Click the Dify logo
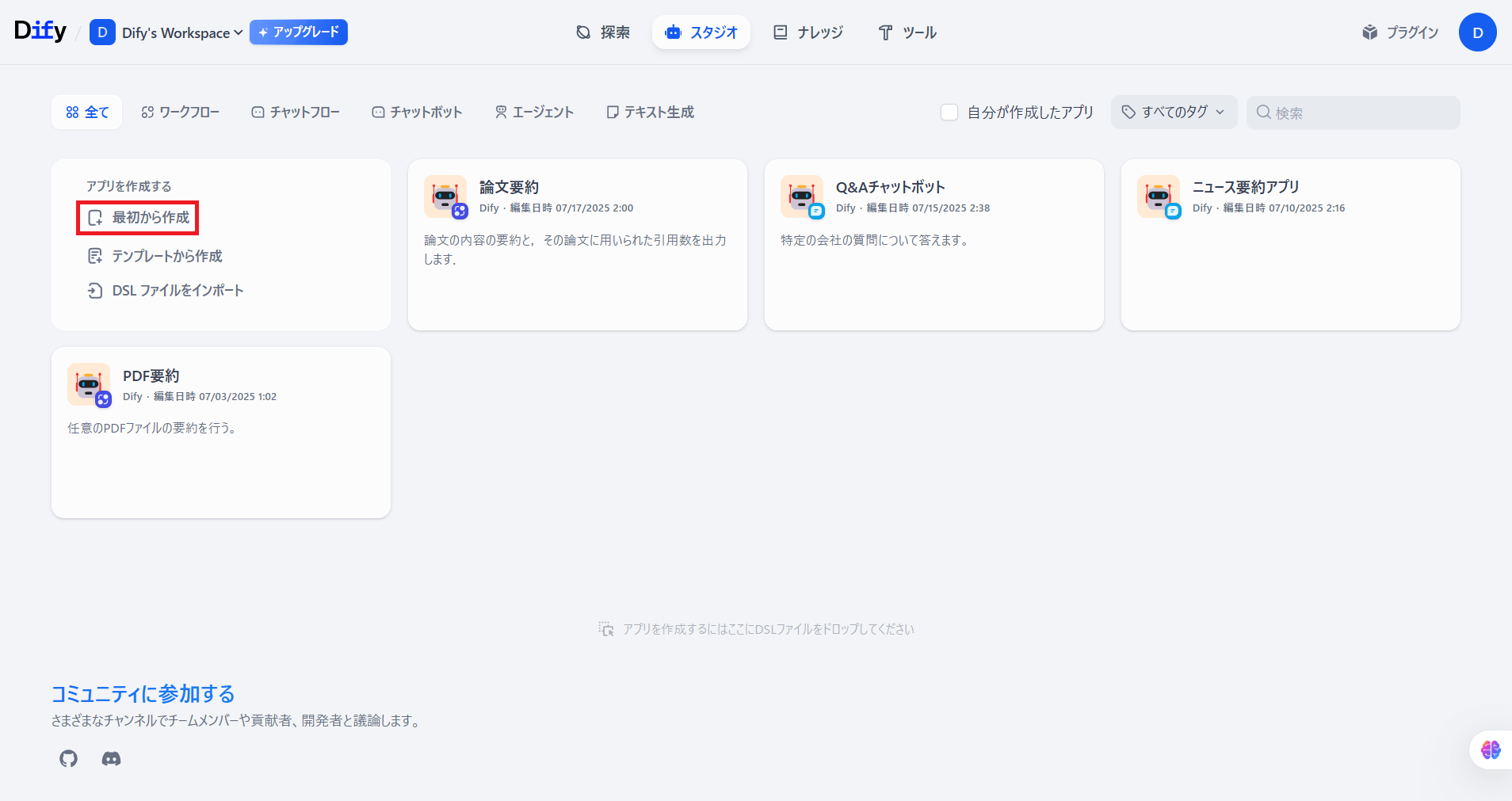This screenshot has width=1512, height=801. 40,30
